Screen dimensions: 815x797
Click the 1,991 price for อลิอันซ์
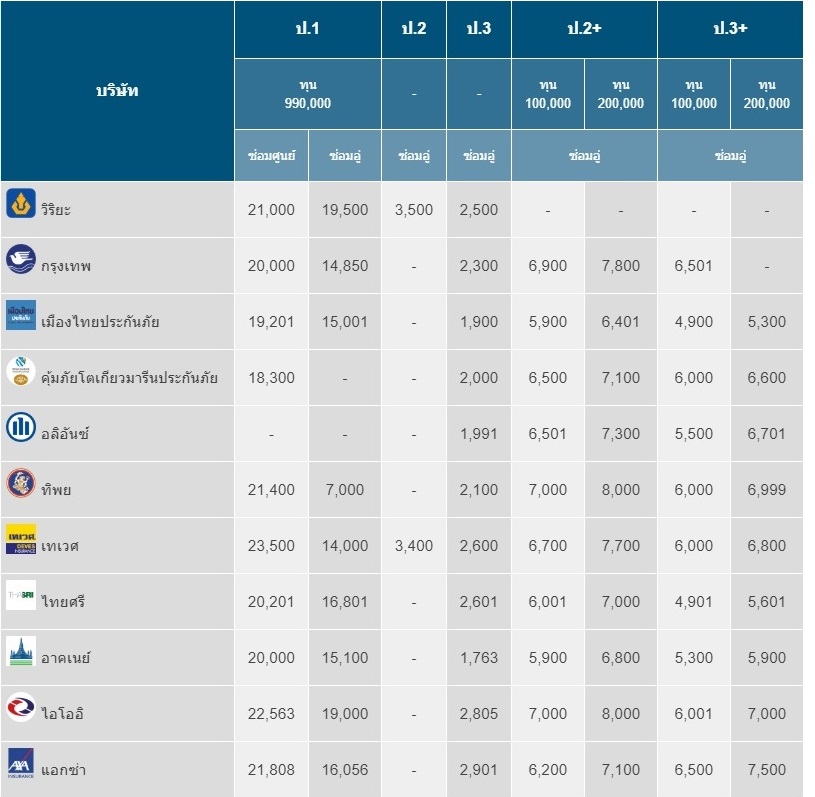tap(479, 434)
